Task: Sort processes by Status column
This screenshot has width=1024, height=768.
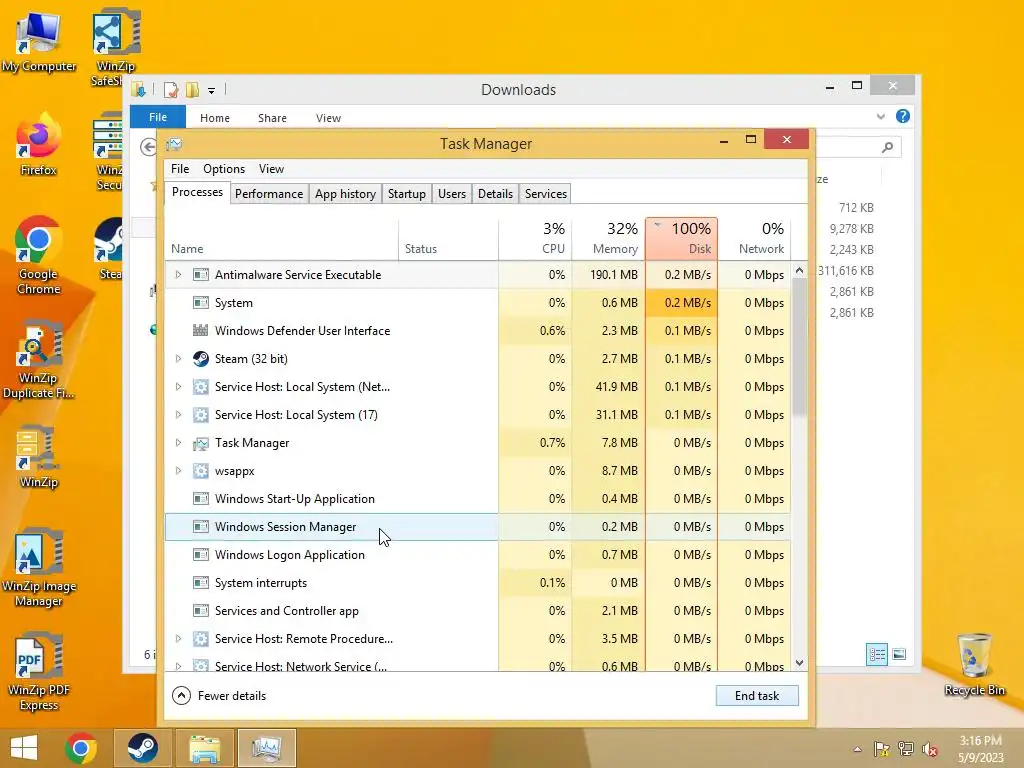Action: click(449, 238)
